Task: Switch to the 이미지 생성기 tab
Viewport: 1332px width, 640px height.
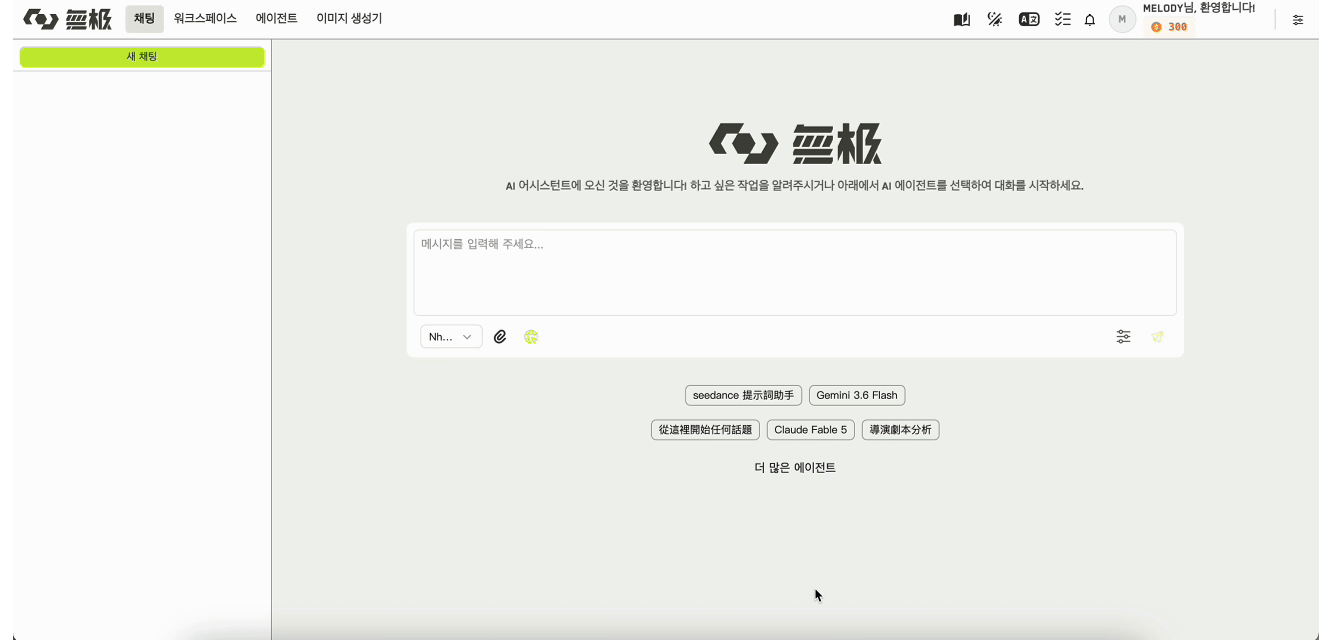Action: click(349, 18)
